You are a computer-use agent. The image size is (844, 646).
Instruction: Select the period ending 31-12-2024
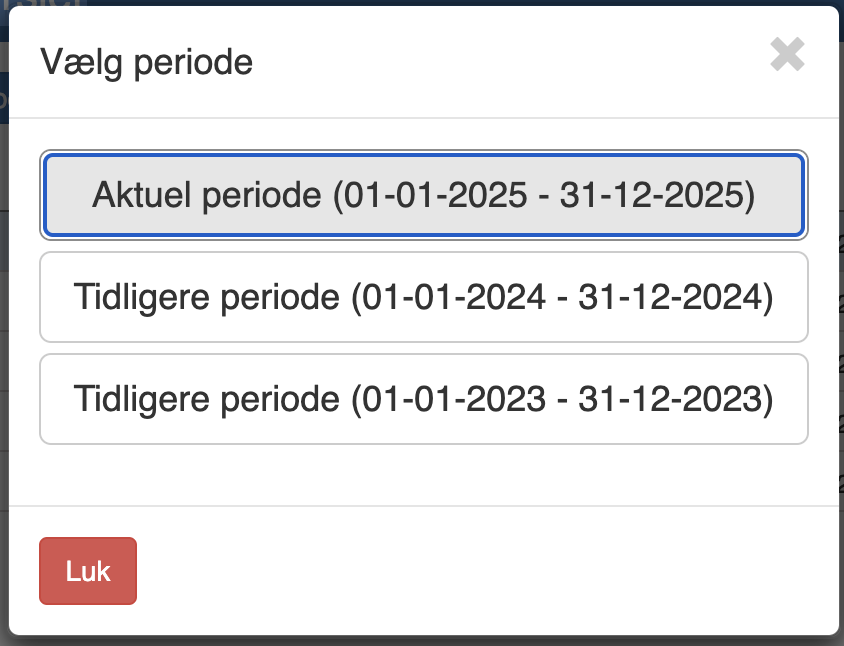[x=423, y=297]
